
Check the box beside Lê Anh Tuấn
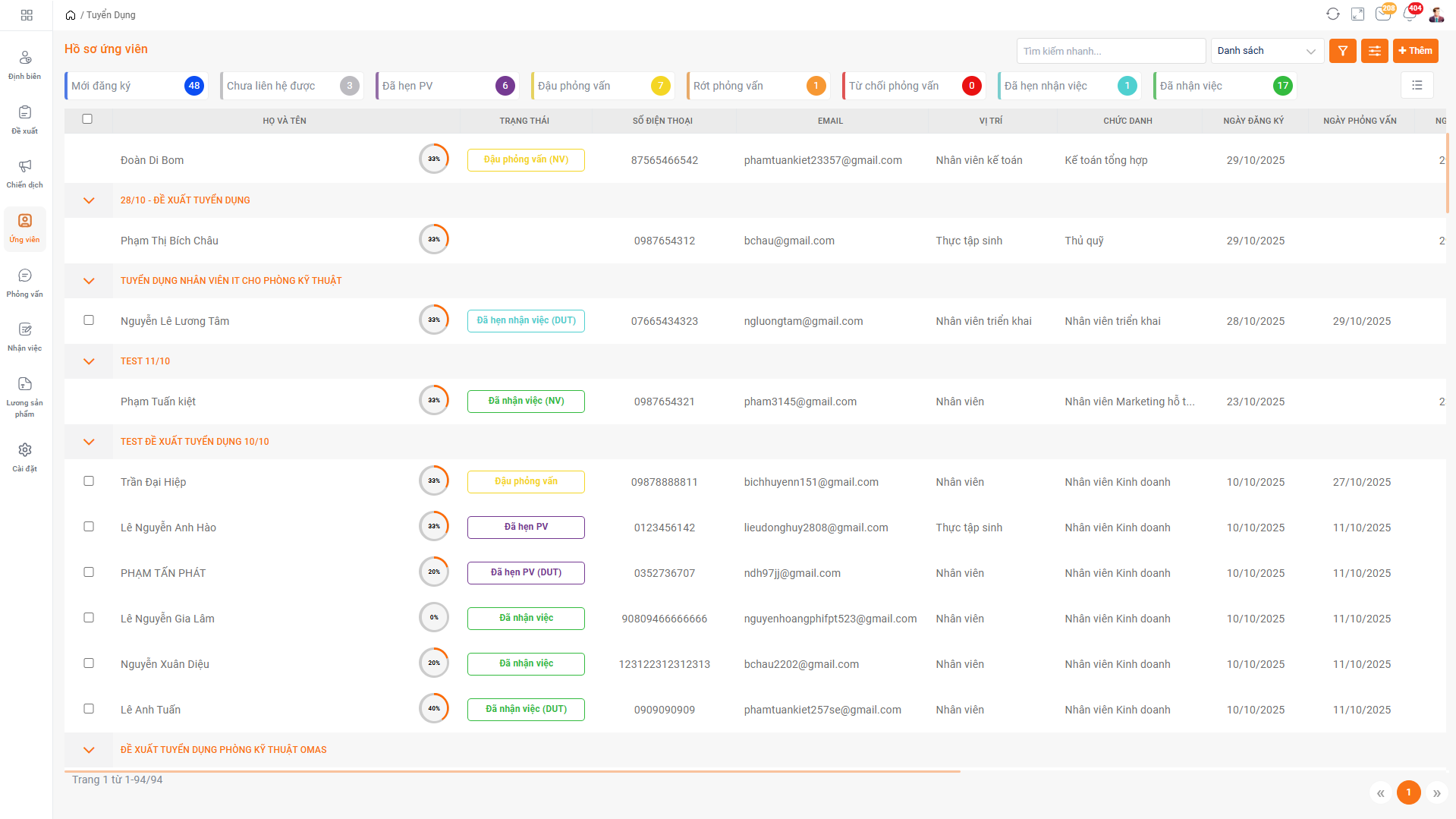89,709
